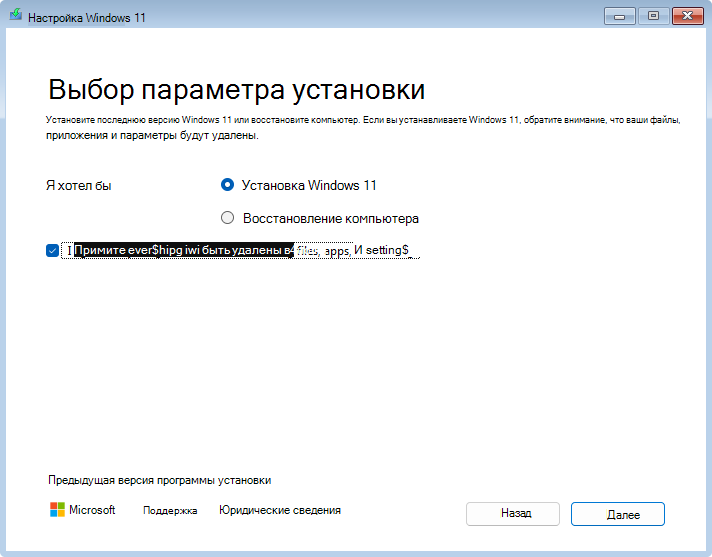Screen dimensions: 712x557
Task: Open the "Юридические сведения" link
Action: pos(280,510)
